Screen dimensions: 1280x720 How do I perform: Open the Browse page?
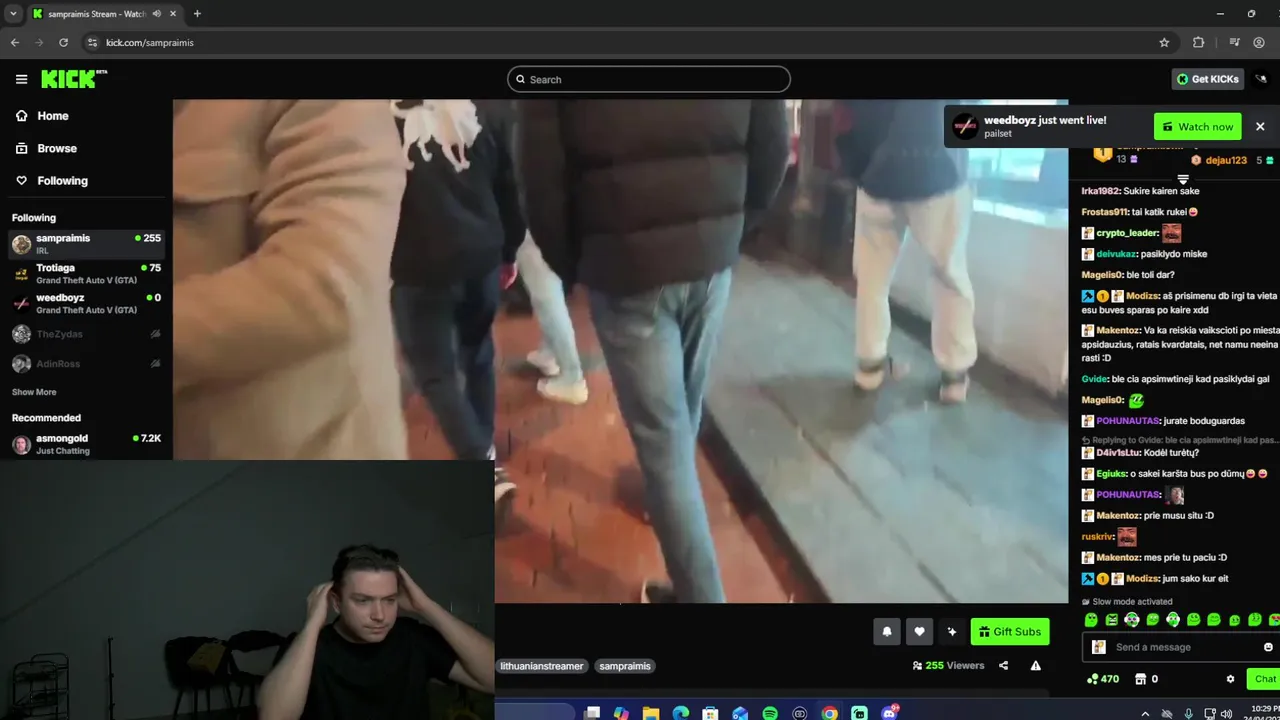tap(57, 148)
